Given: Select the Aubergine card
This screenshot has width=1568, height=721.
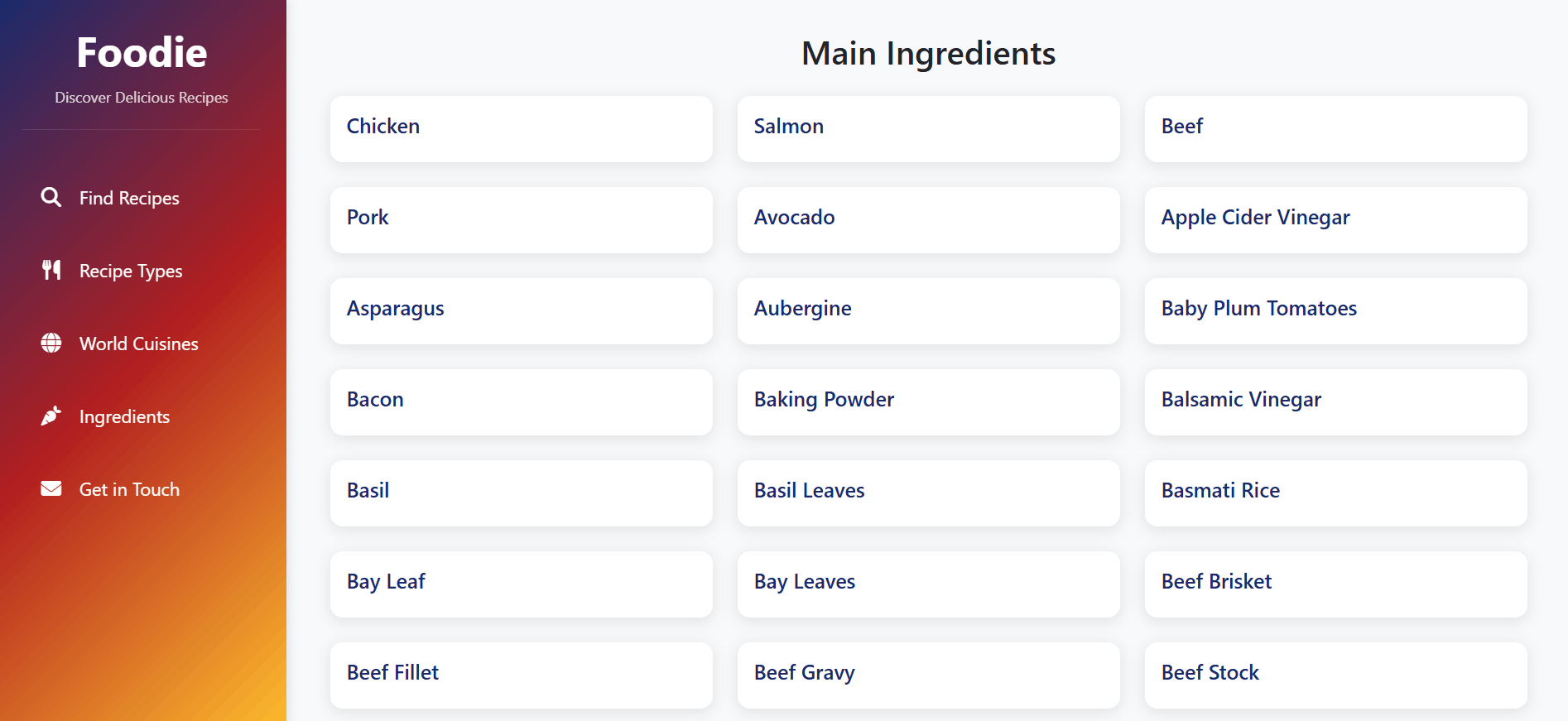Looking at the screenshot, I should coord(929,311).
